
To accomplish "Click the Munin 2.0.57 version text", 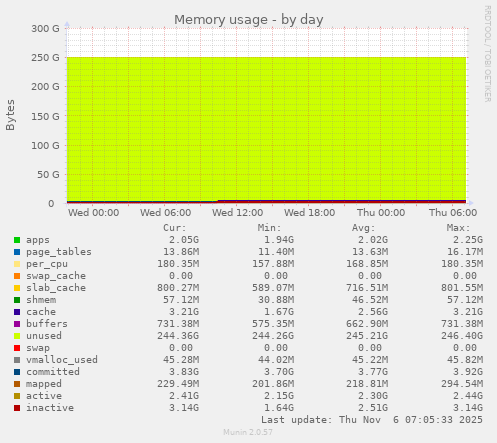I will (248, 433).
